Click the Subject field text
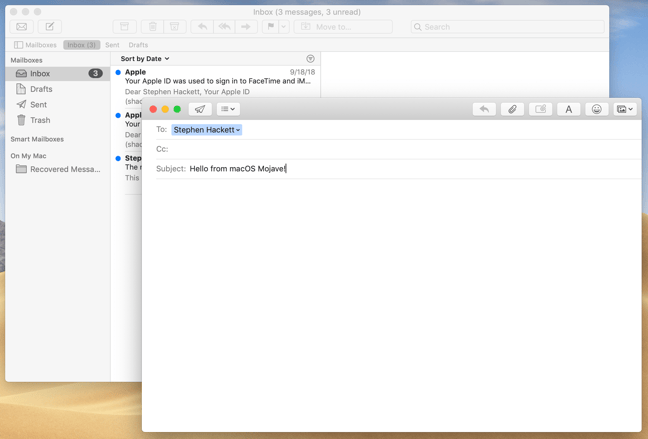Screen dimensions: 648x439 point(237,169)
